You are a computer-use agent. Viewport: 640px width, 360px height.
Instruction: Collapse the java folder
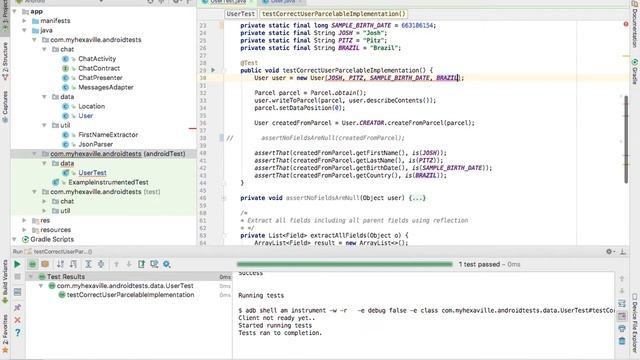(x=24, y=30)
